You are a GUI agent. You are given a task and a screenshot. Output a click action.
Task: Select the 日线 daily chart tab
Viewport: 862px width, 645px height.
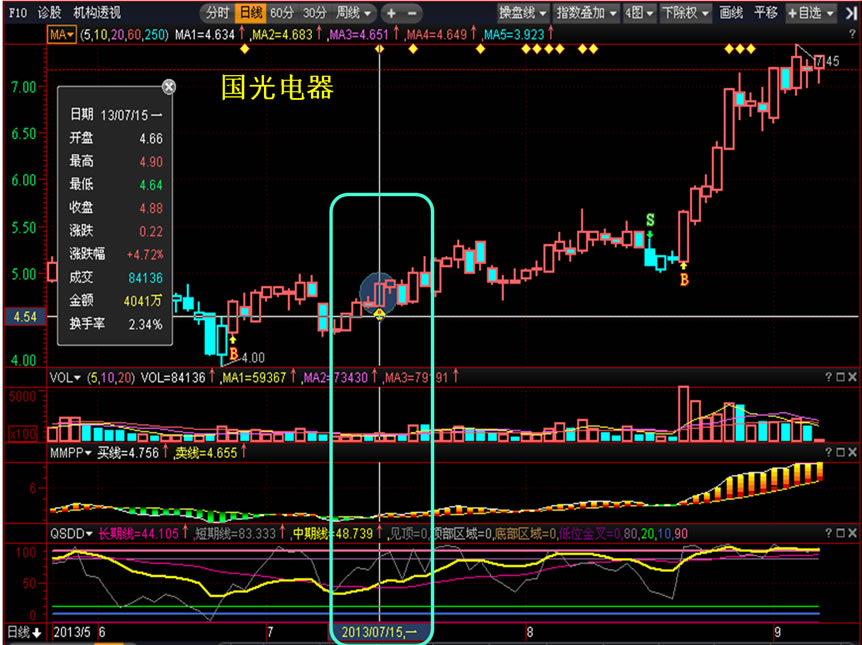pos(251,13)
